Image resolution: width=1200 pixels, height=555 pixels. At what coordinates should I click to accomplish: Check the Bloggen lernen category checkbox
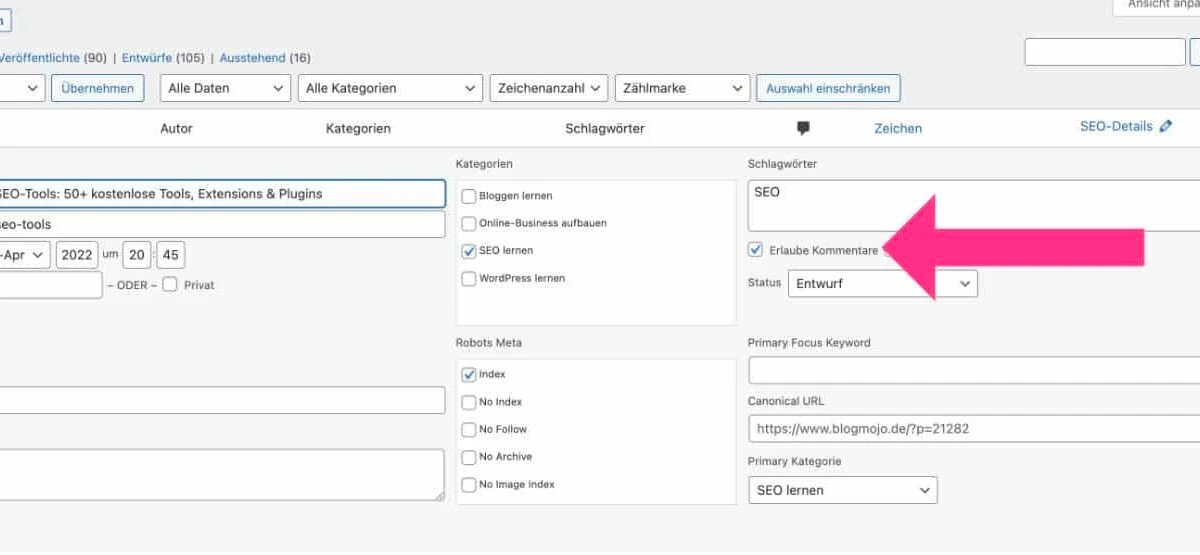(x=469, y=196)
